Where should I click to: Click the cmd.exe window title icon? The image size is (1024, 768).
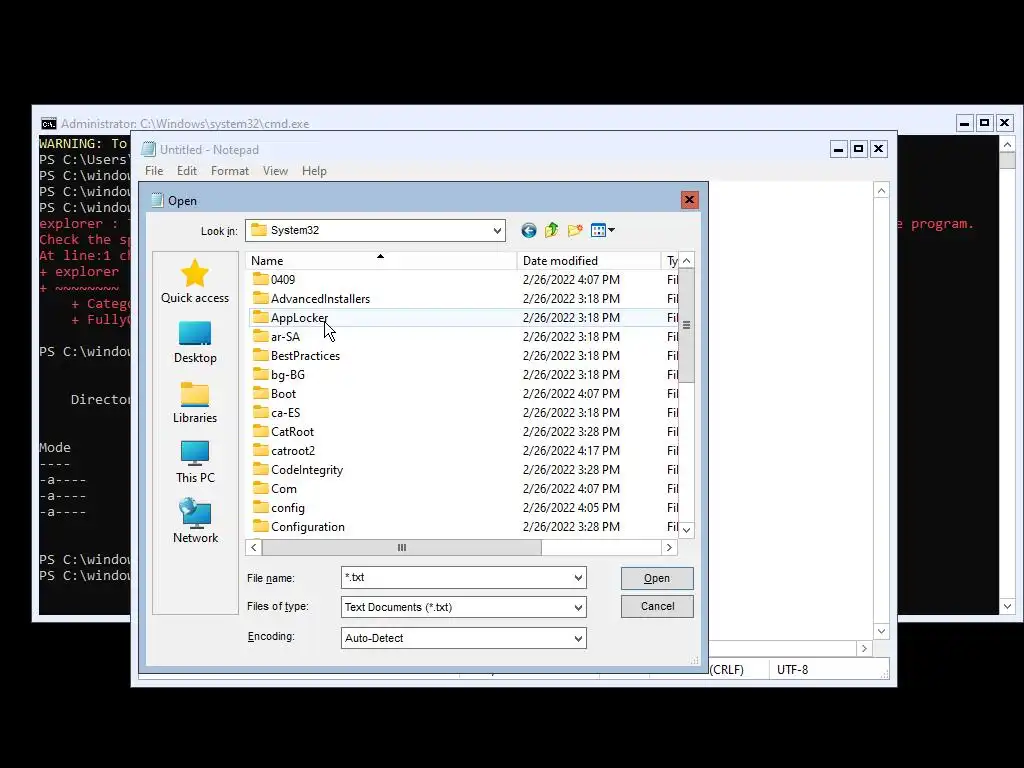pos(48,123)
